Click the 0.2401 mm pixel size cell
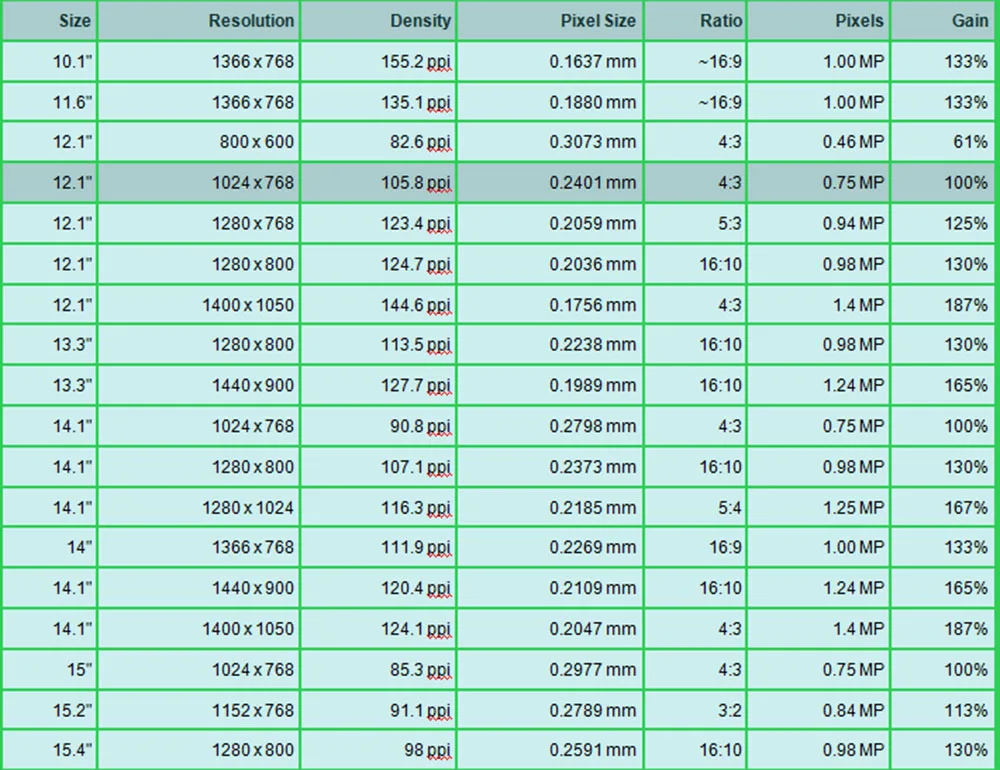This screenshot has width=1000, height=770. 550,183
